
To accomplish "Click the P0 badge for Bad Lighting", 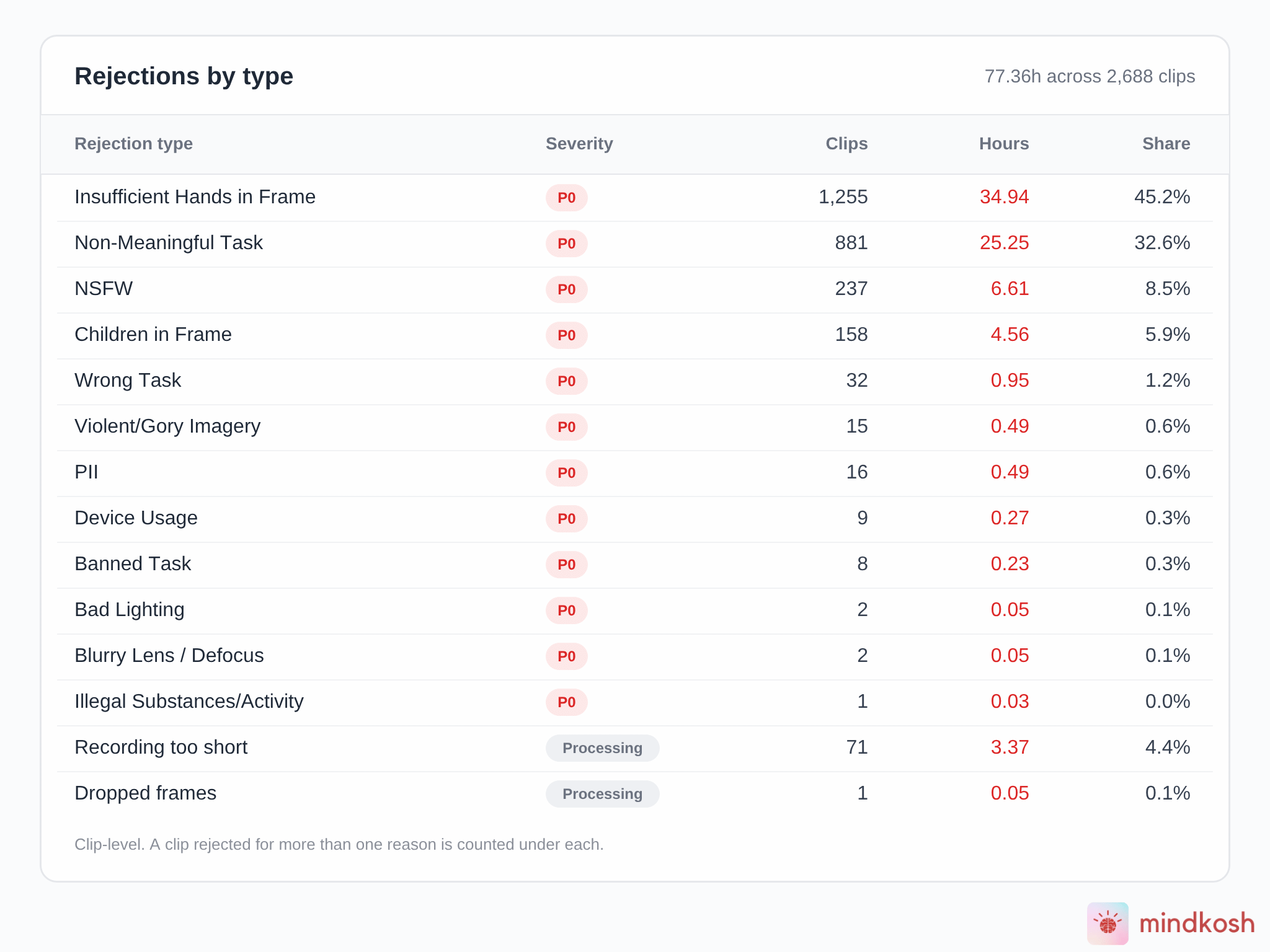I will 567,610.
